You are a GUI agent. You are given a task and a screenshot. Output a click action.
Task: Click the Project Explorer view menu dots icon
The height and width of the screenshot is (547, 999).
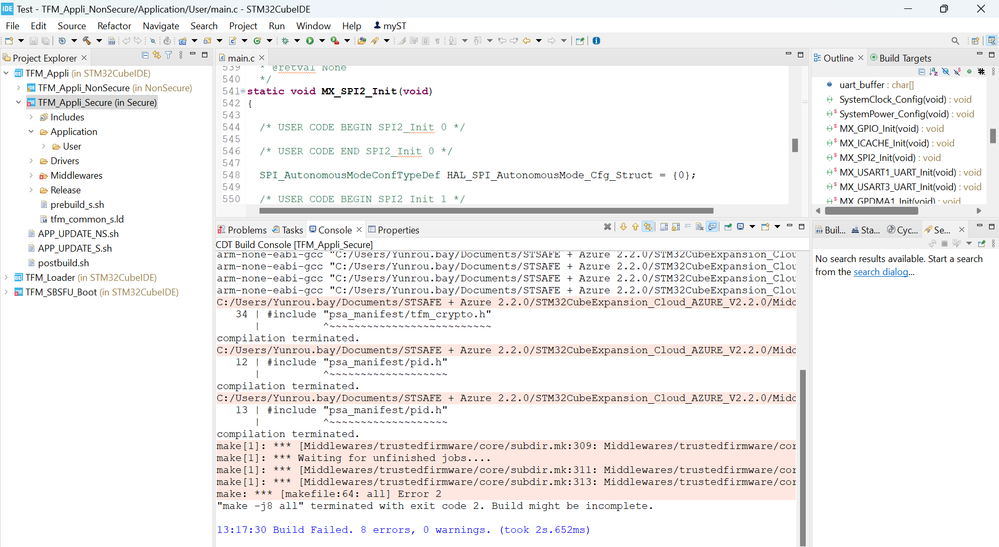[181, 55]
